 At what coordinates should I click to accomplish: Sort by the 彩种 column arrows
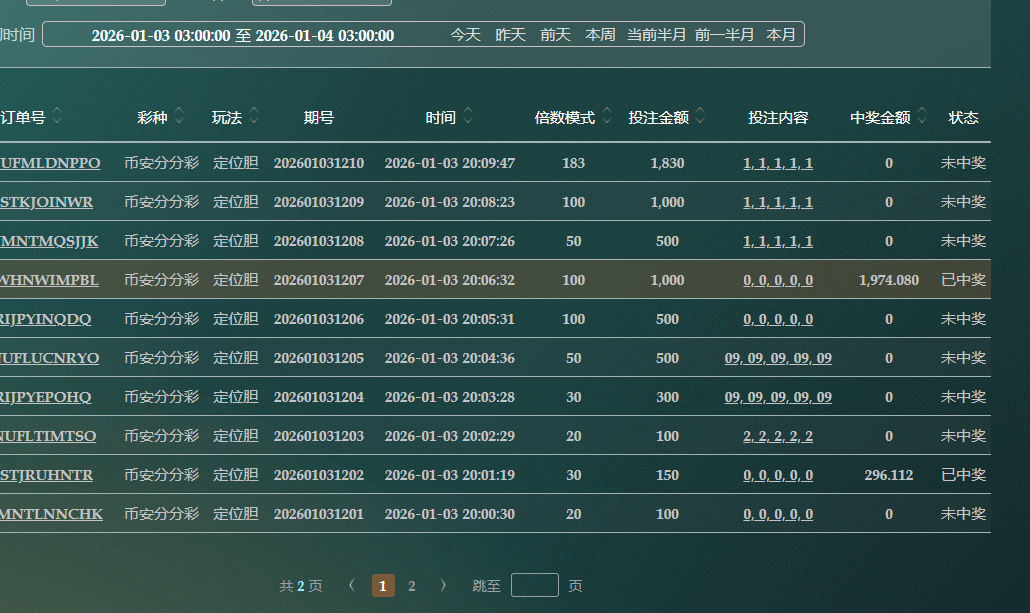coord(180,117)
